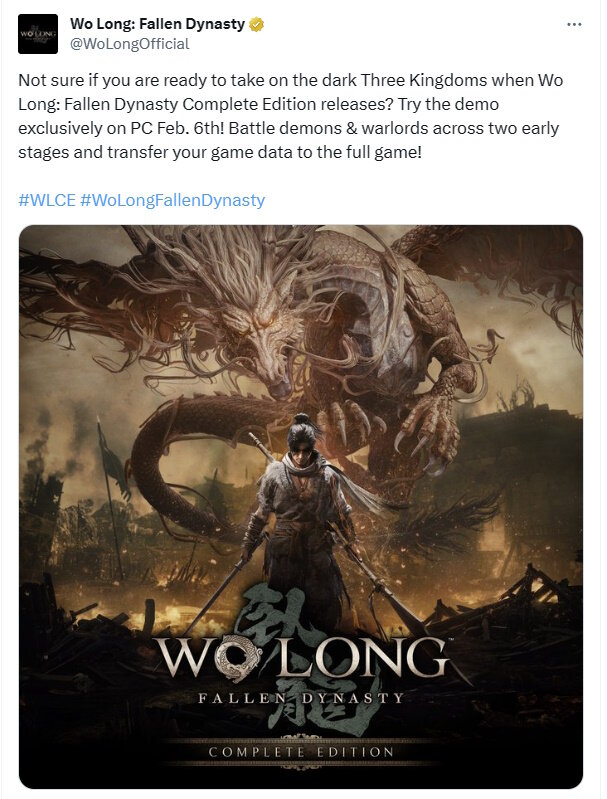The width and height of the screenshot is (607, 799).
Task: Visit the @WoLongOfficial handle
Action: 129,44
